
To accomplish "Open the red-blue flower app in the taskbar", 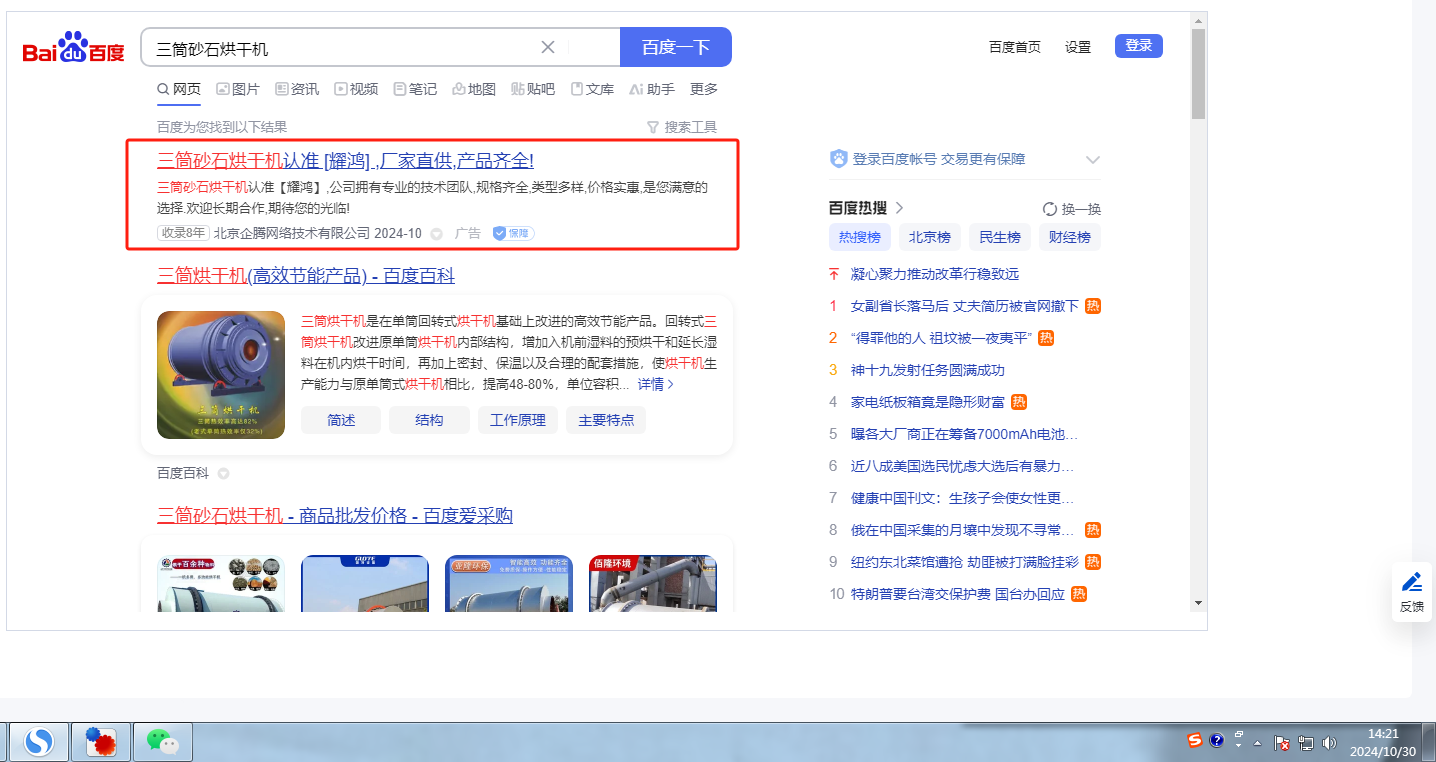I will pos(101,742).
